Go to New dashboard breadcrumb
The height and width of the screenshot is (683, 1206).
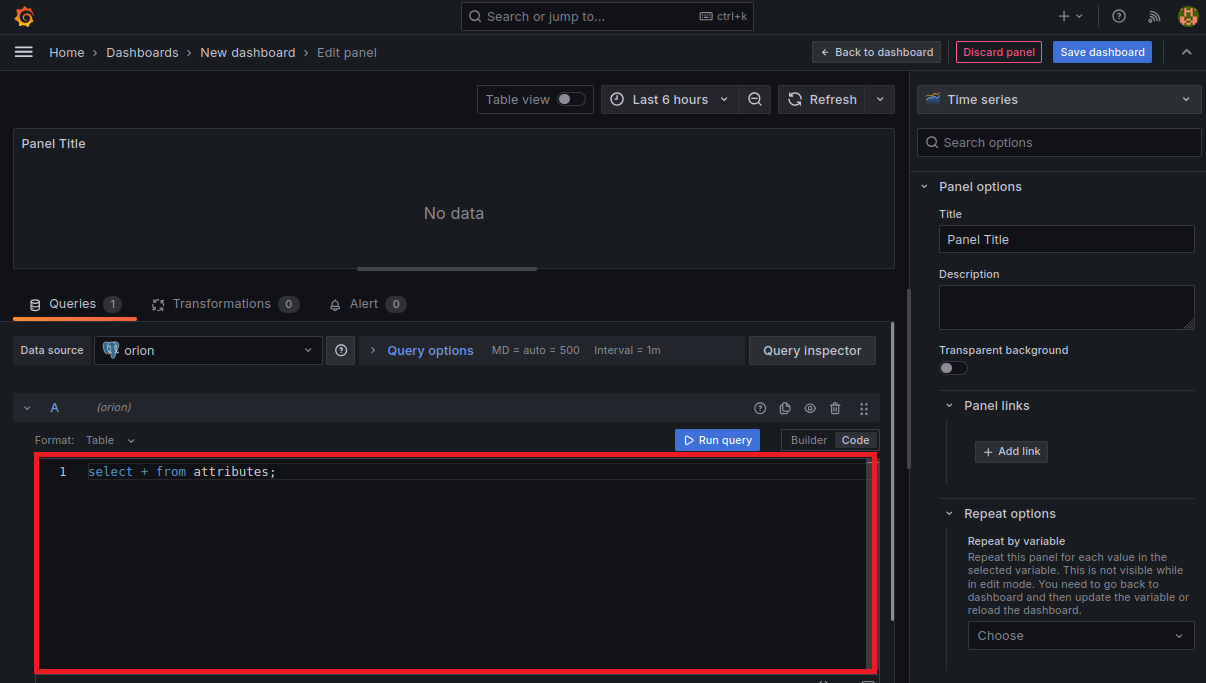[248, 52]
